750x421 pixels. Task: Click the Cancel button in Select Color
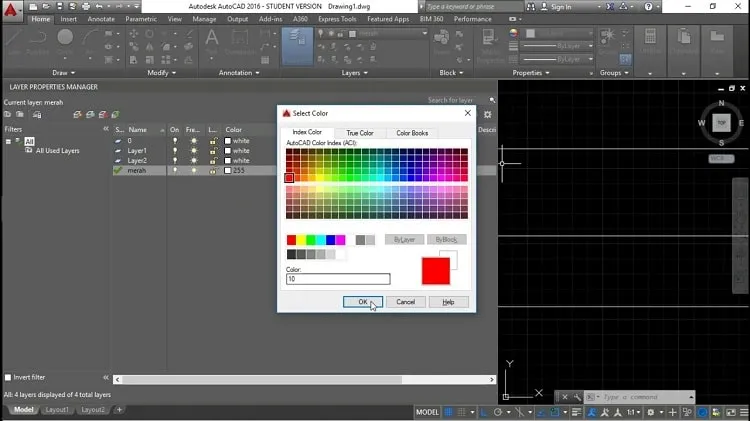click(406, 302)
